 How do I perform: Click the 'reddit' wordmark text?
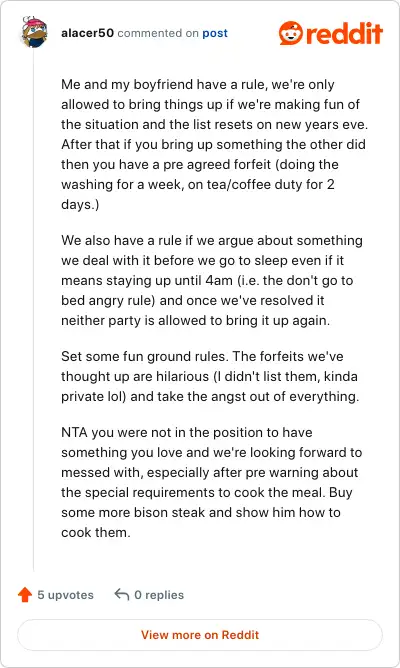pos(344,33)
